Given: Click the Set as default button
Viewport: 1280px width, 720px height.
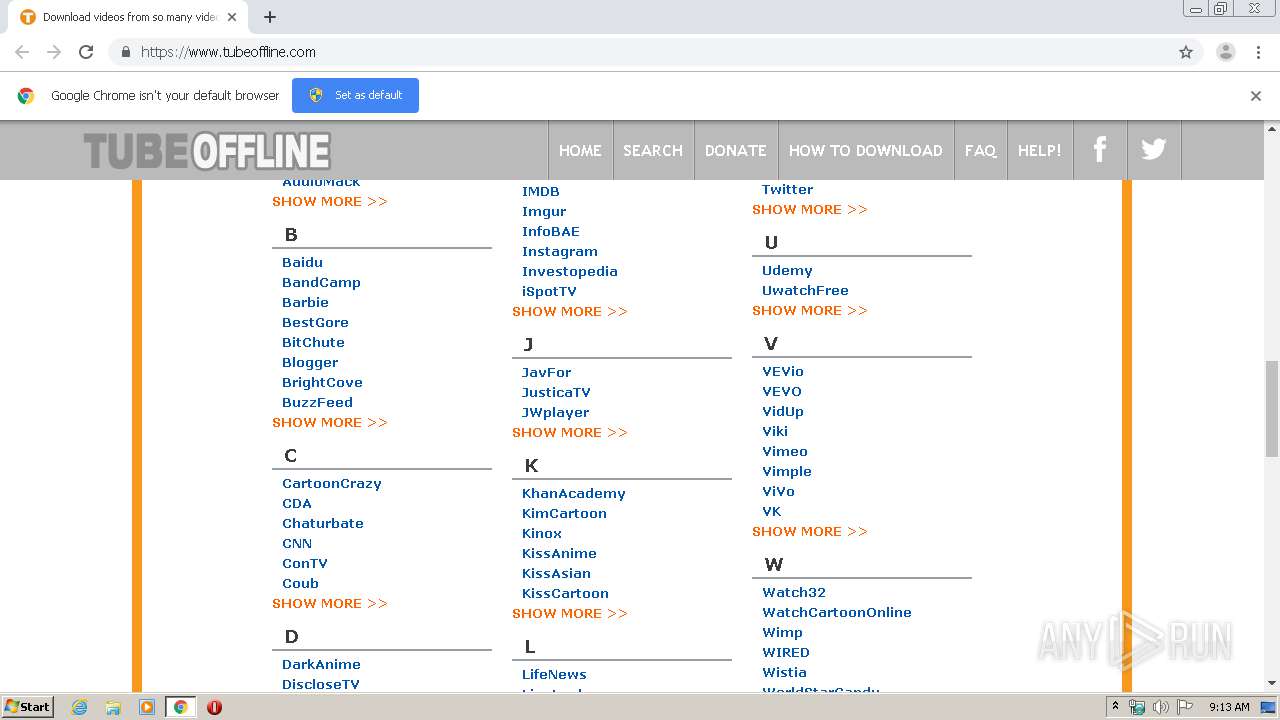Looking at the screenshot, I should pos(355,95).
